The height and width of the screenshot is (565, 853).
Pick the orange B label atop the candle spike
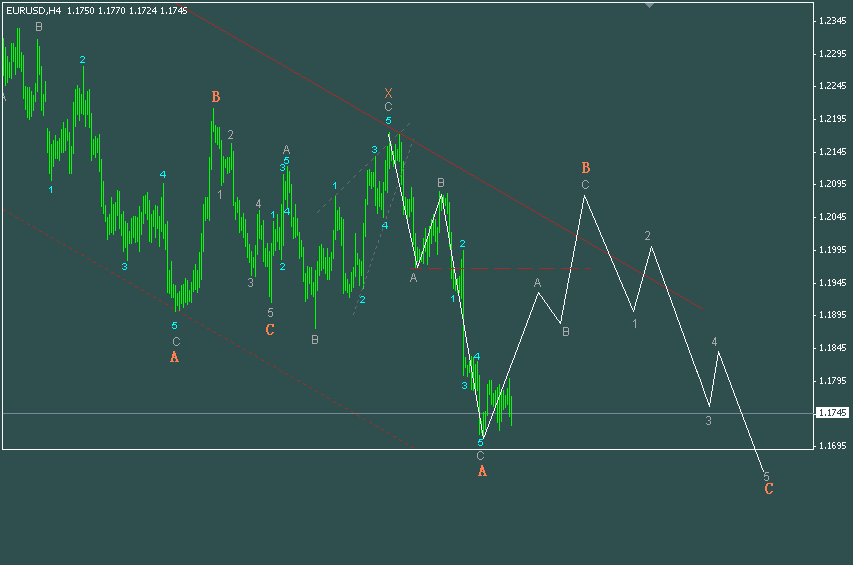(216, 97)
